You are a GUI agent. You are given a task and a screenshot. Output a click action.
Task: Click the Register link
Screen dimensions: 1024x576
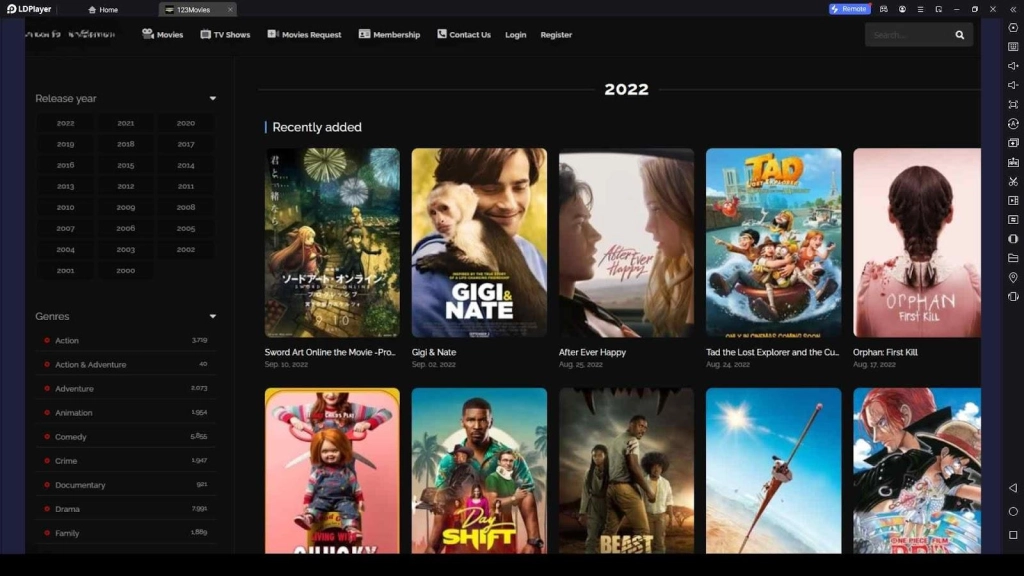(557, 34)
